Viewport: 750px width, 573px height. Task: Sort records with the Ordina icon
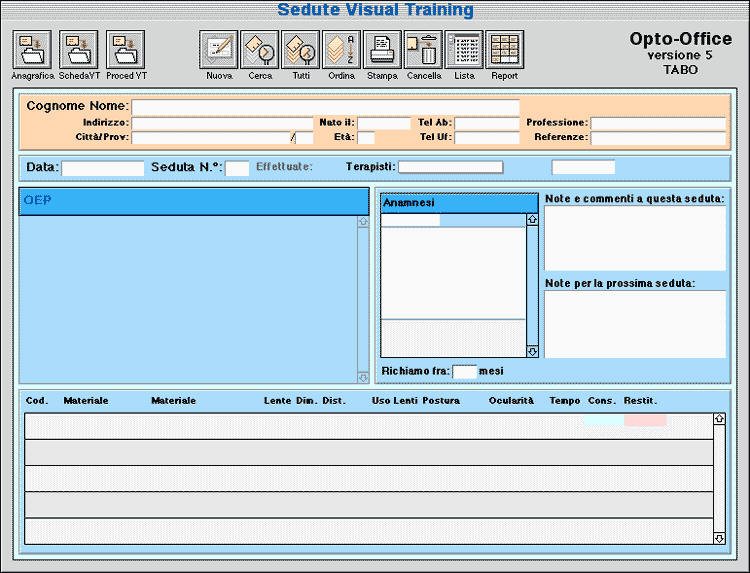point(342,50)
